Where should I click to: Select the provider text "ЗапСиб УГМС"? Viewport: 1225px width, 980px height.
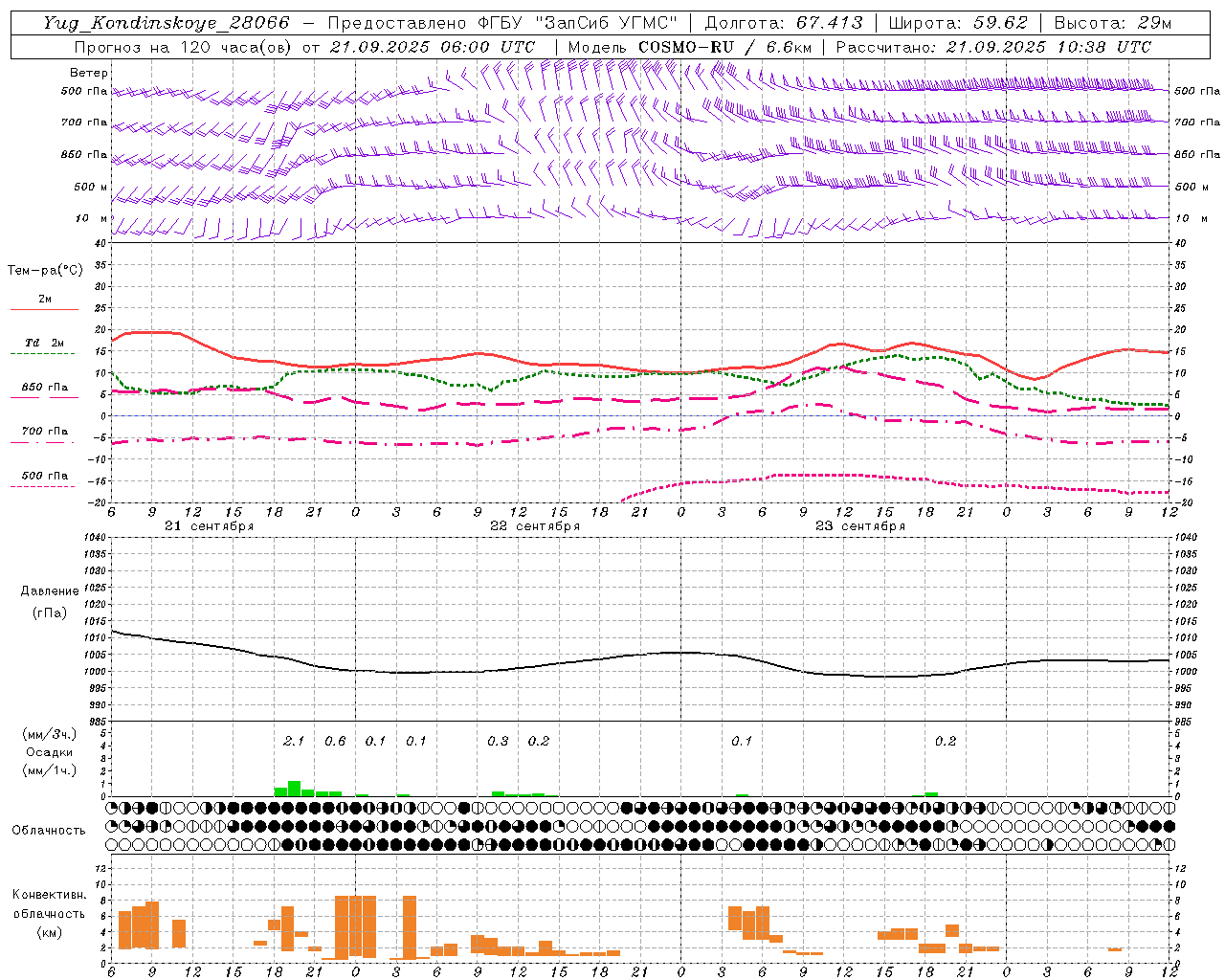pos(608,23)
